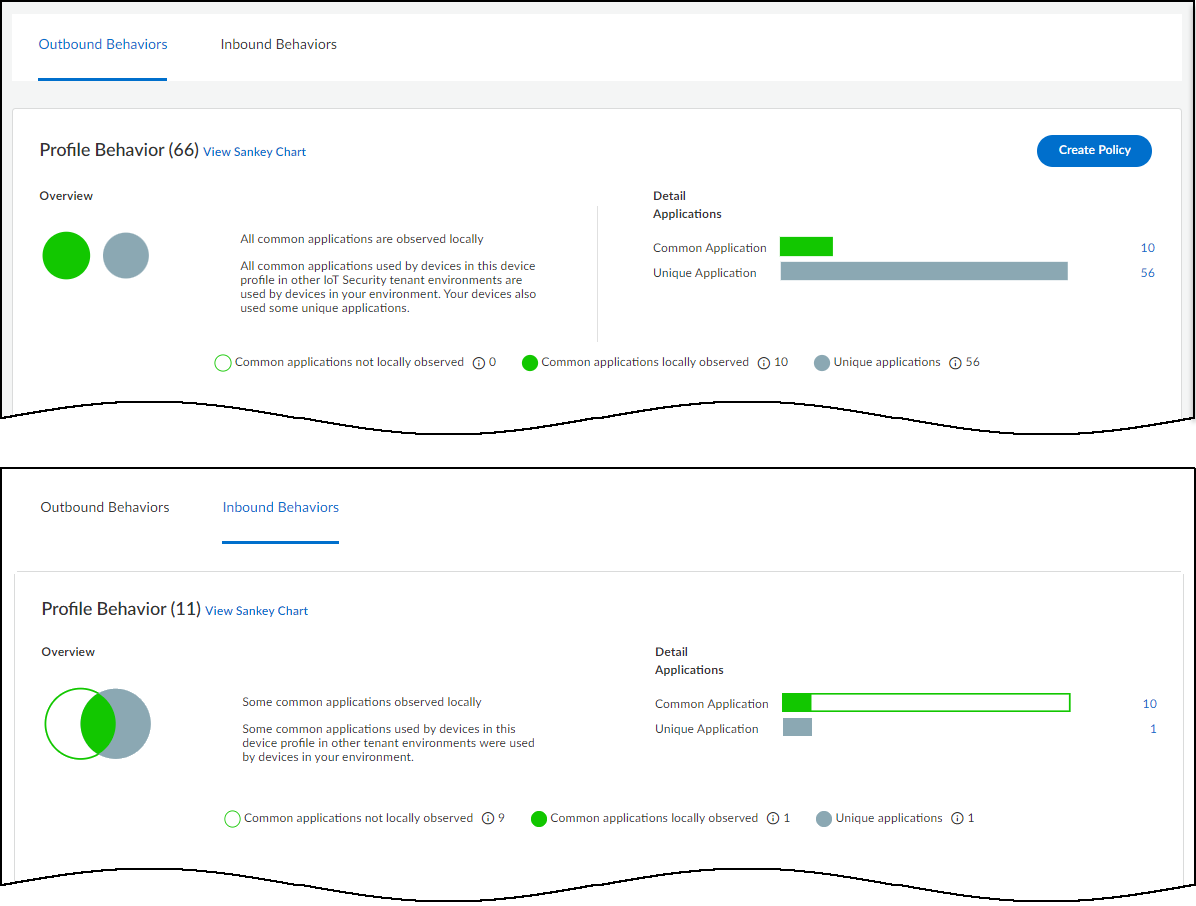
Task: Click outbound 'Common applications not locally observed' label
Action: [x=349, y=362]
